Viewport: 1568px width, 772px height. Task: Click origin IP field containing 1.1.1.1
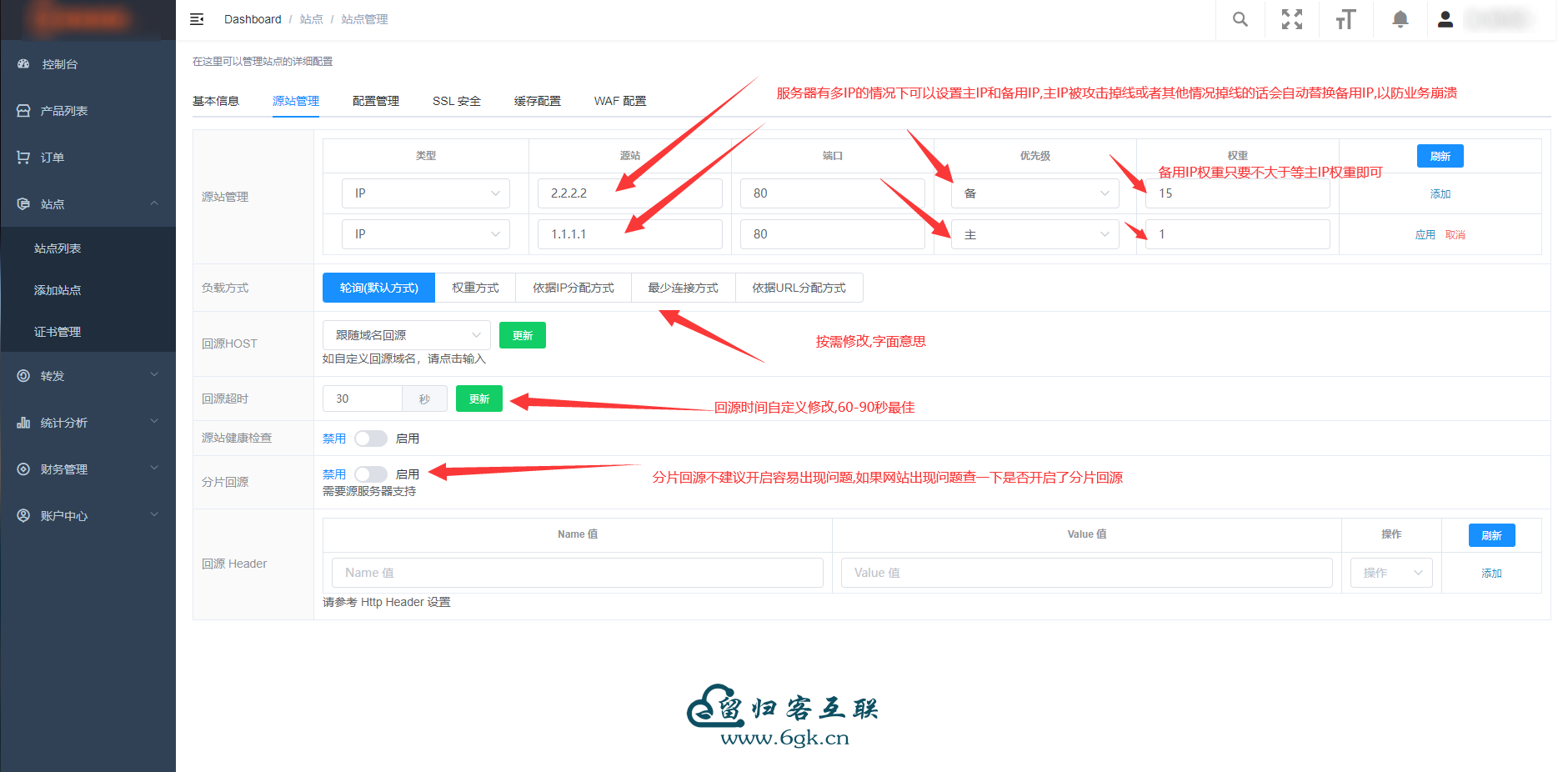pyautogui.click(x=630, y=234)
